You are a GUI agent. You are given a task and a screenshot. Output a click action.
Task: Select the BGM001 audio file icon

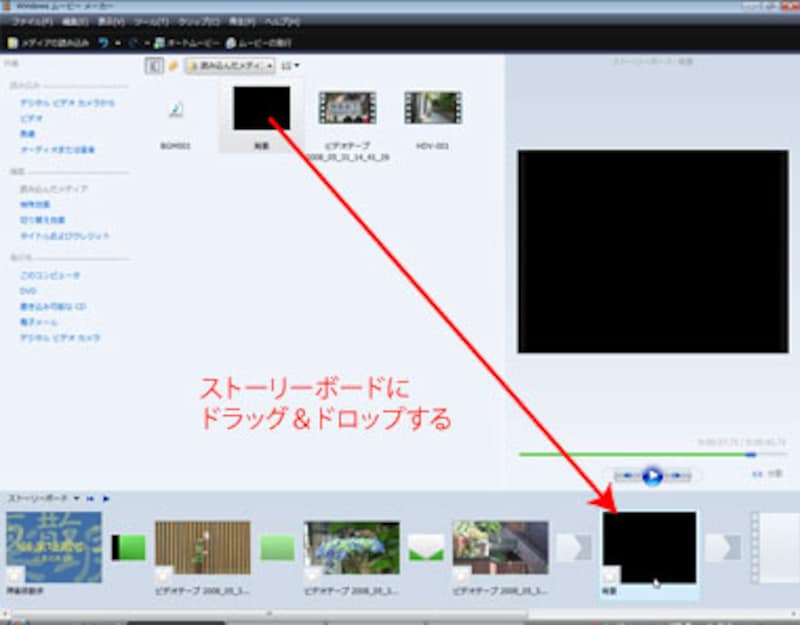(176, 111)
